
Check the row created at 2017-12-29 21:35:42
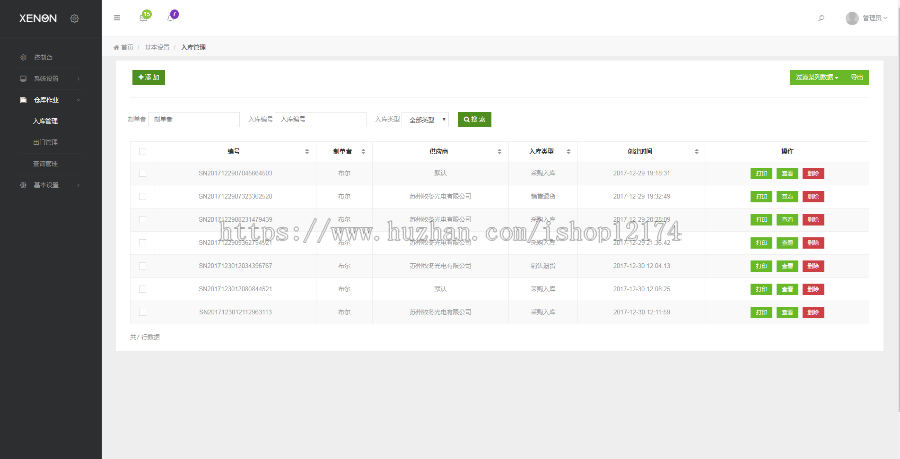(142, 243)
